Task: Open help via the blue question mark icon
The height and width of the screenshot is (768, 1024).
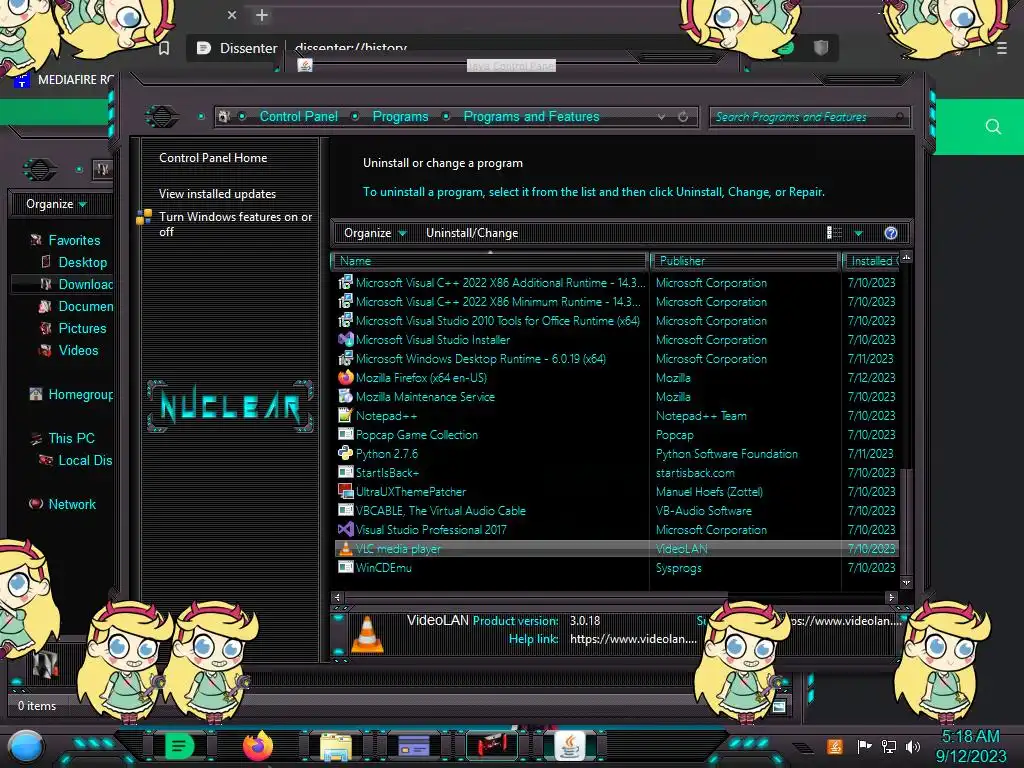Action: (891, 233)
